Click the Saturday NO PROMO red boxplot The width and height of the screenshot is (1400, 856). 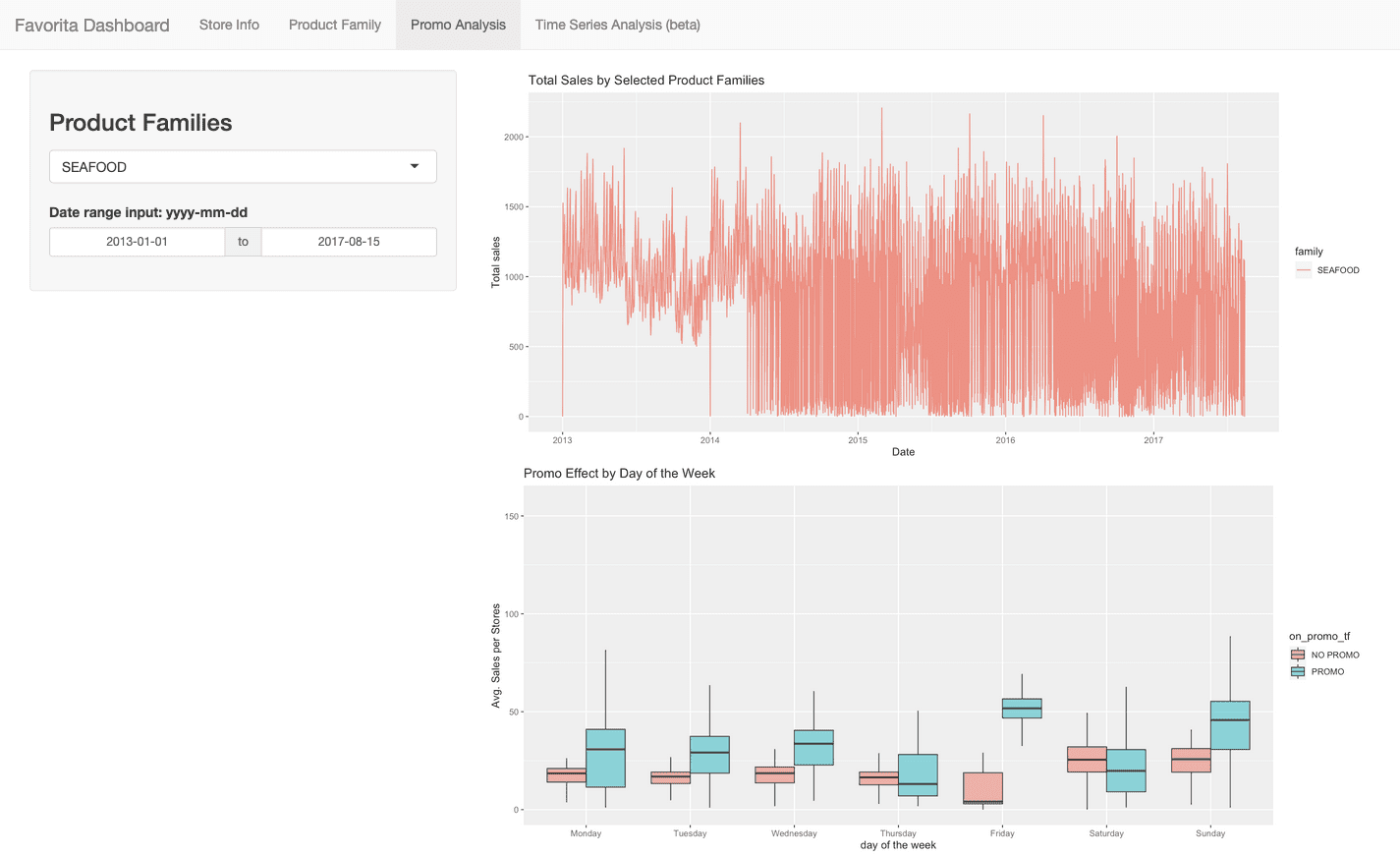pyautogui.click(x=1087, y=759)
